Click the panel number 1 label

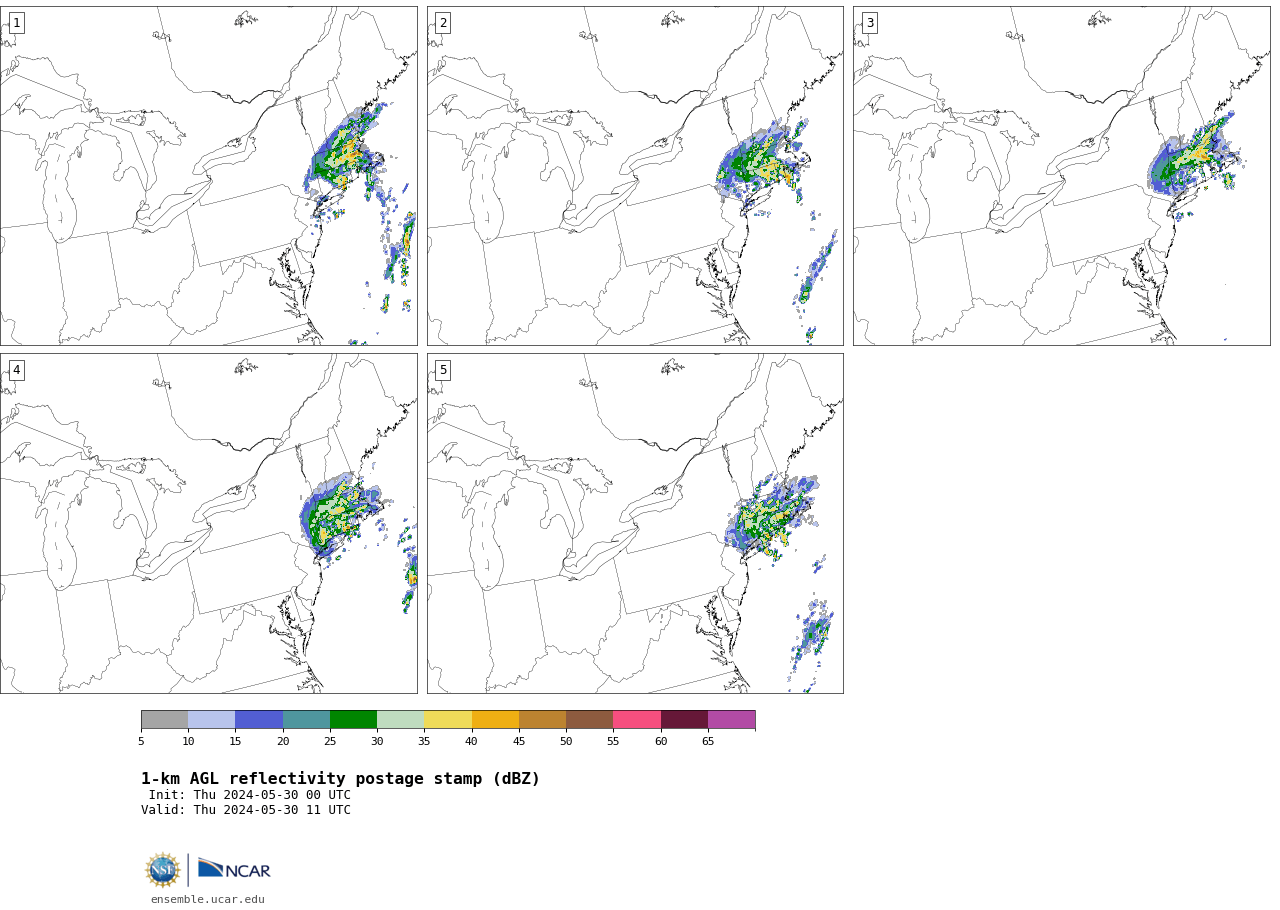[x=16, y=23]
